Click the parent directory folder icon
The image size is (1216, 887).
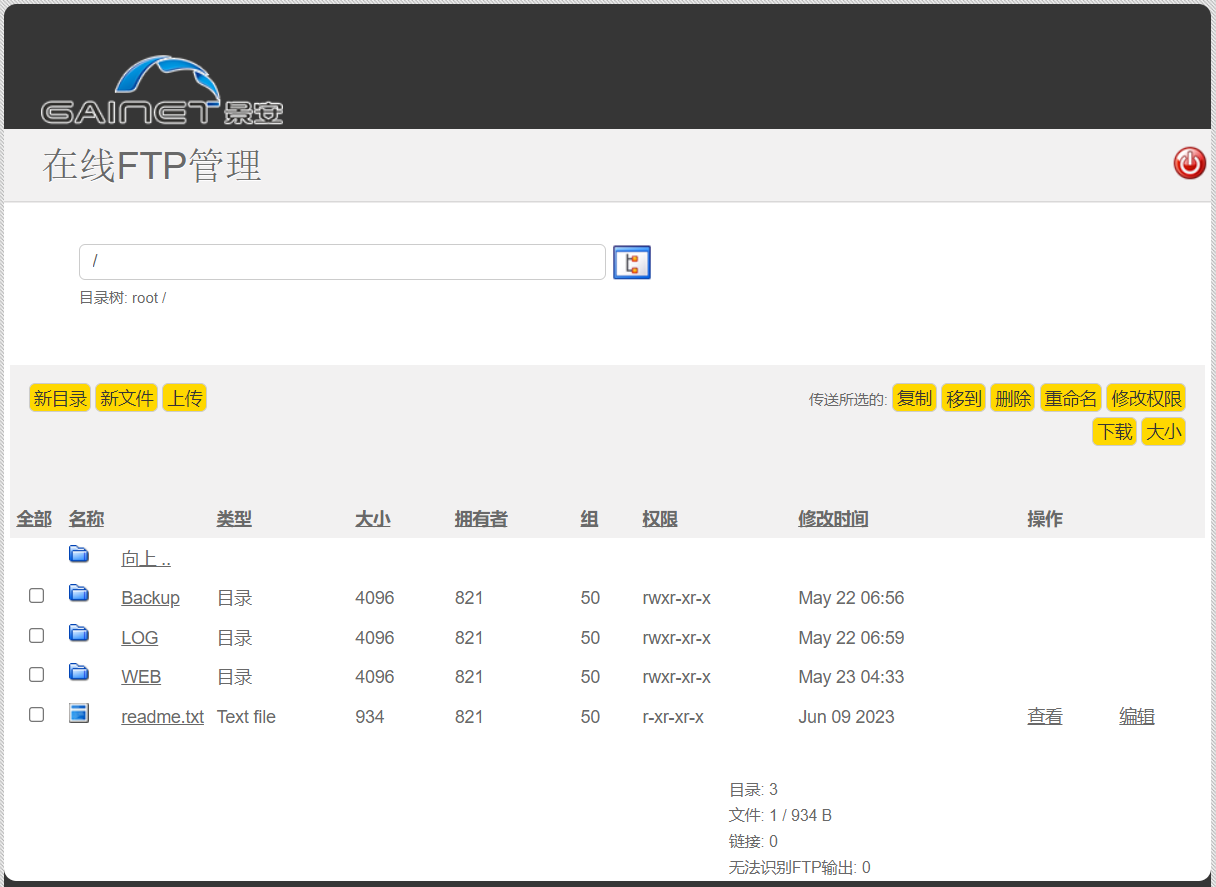(x=79, y=555)
